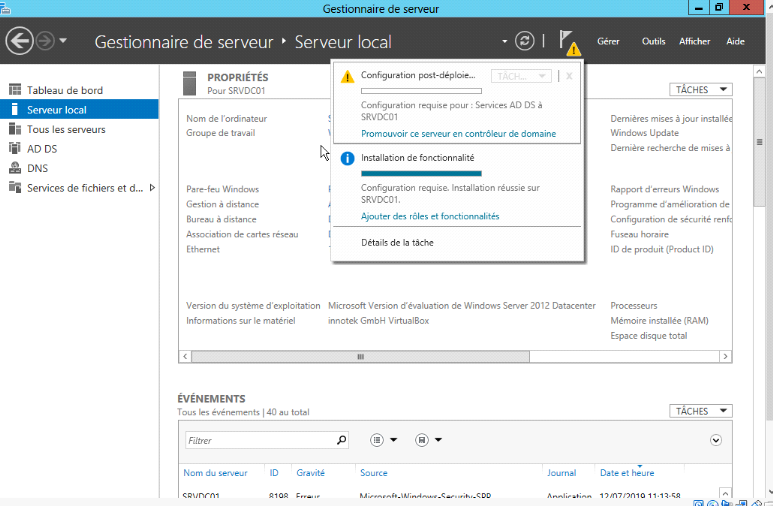The image size is (773, 506).
Task: Click Ajouter des rôles et fonctionnalités link
Action: pos(430,216)
